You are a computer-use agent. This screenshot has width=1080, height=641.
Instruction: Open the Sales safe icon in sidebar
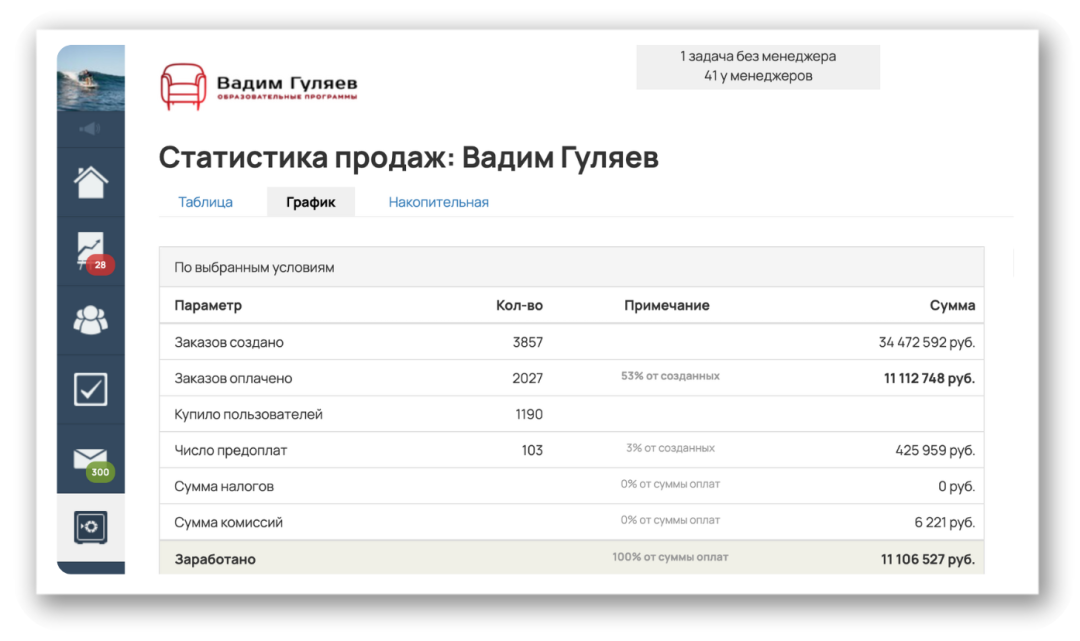point(91,527)
